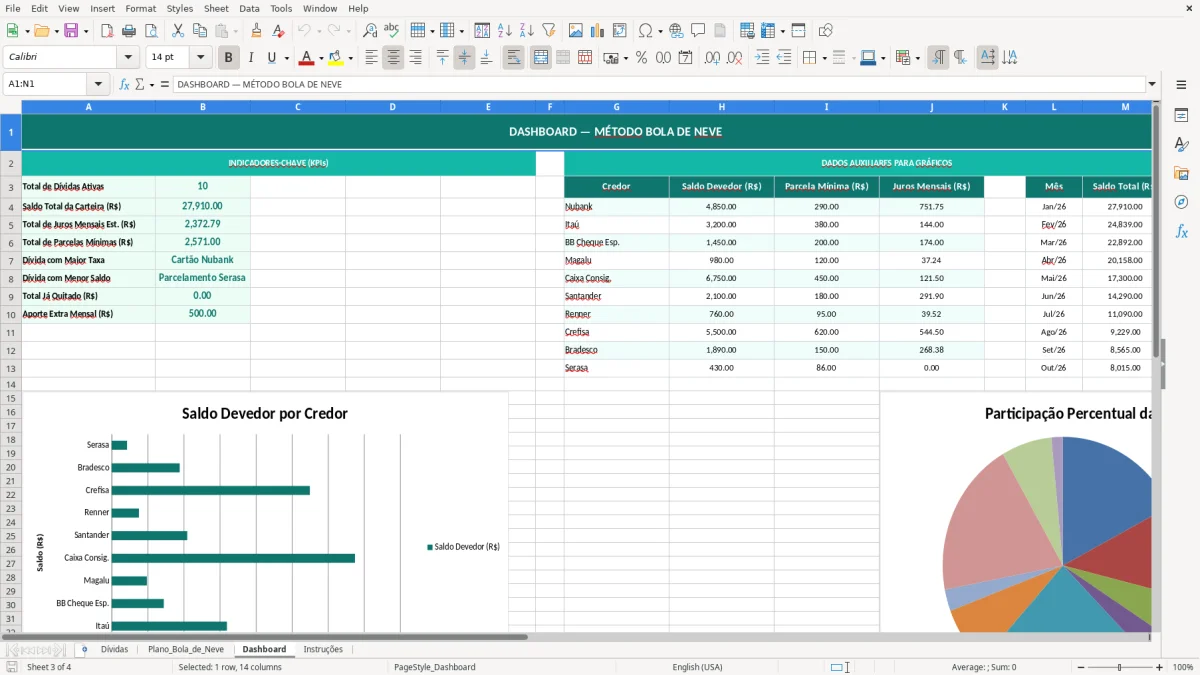
Task: Toggle Merge and Center Cells
Action: [x=541, y=58]
